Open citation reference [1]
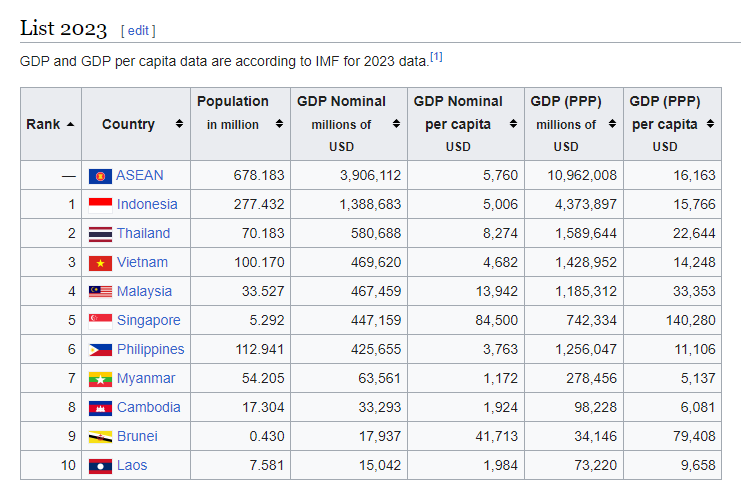741x492 pixels. (436, 57)
